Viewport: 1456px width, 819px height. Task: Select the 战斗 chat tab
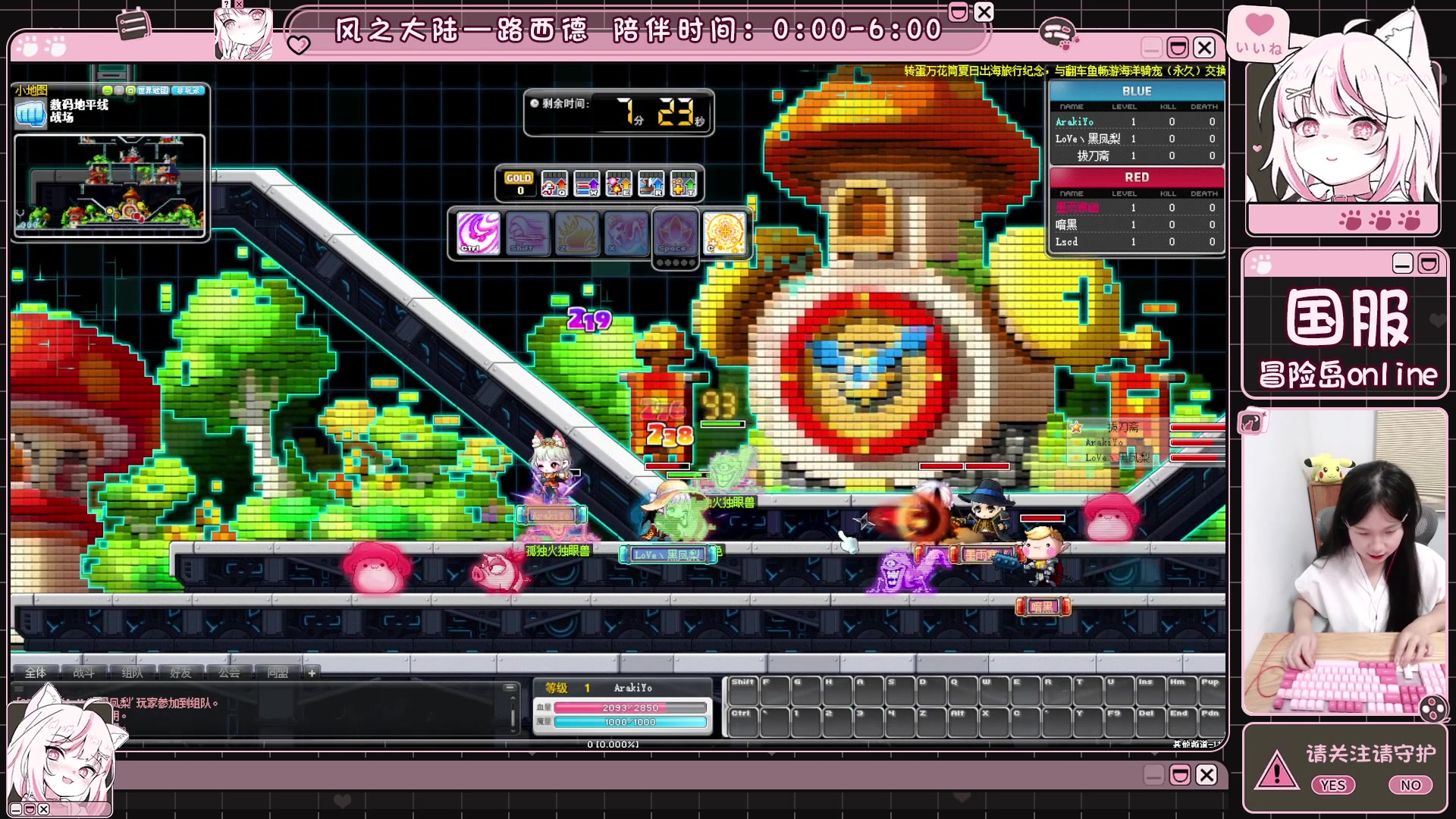pyautogui.click(x=83, y=673)
